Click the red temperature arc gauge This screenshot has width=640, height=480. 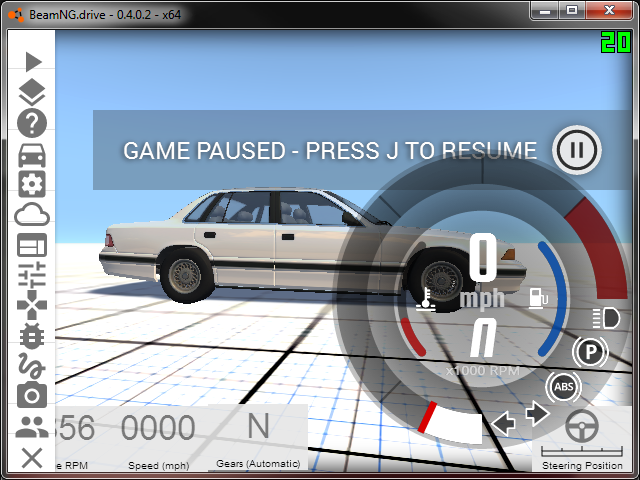[412, 337]
